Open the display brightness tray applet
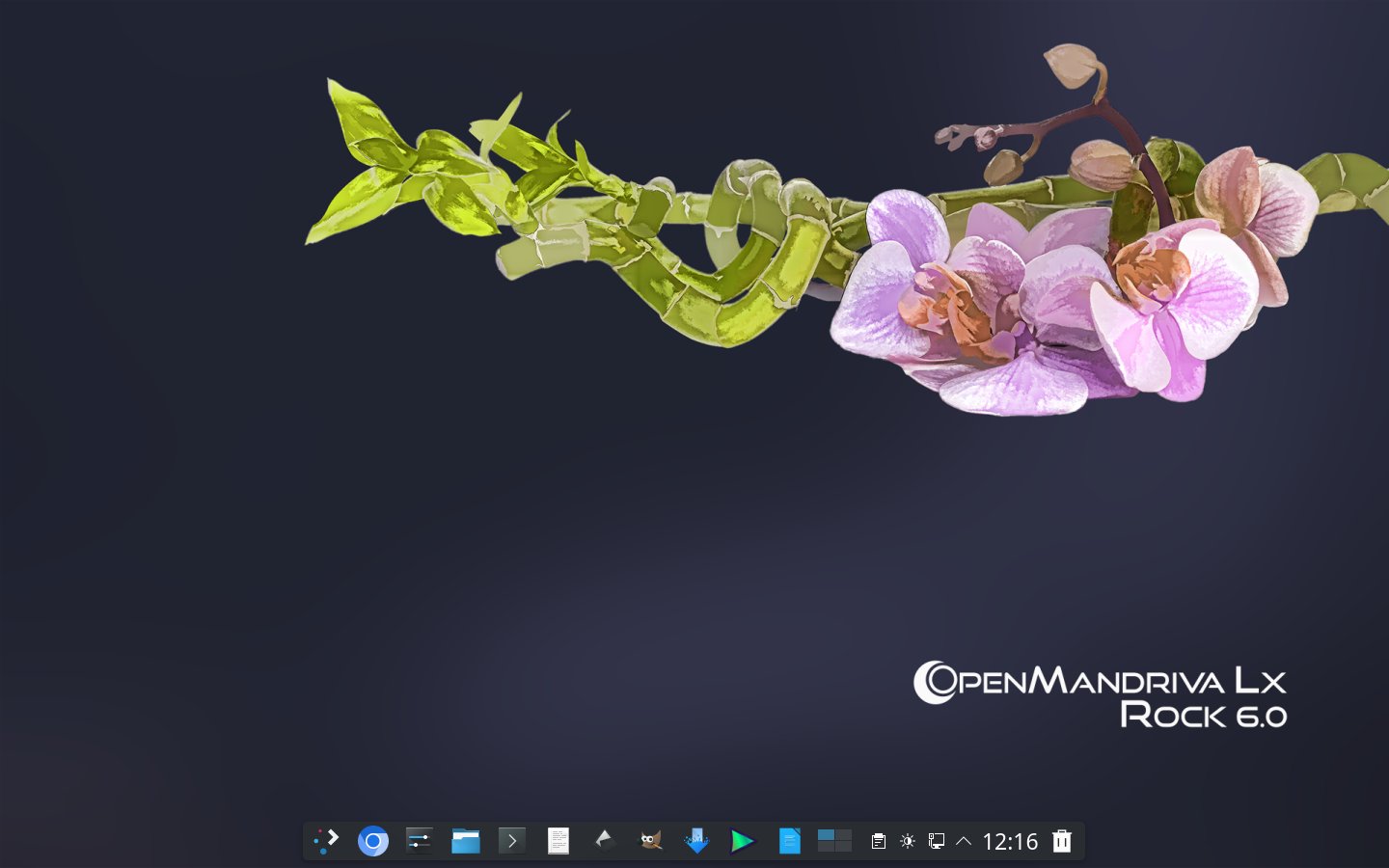The width and height of the screenshot is (1389, 868). pos(908,841)
